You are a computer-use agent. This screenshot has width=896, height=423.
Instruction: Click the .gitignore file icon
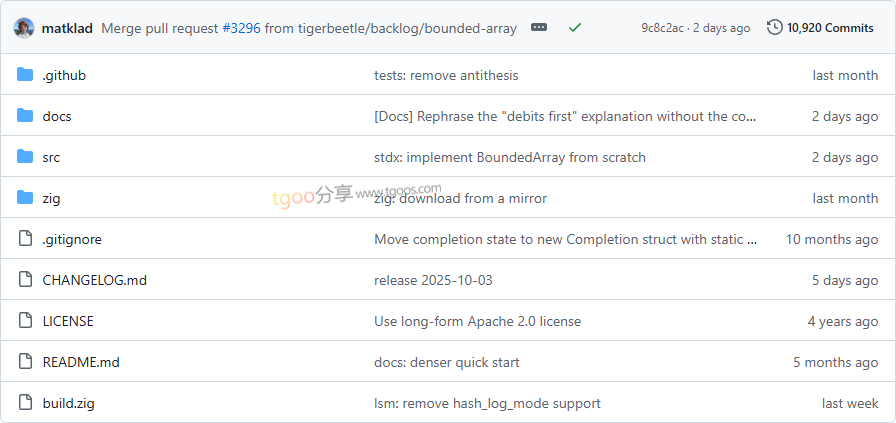(x=25, y=239)
